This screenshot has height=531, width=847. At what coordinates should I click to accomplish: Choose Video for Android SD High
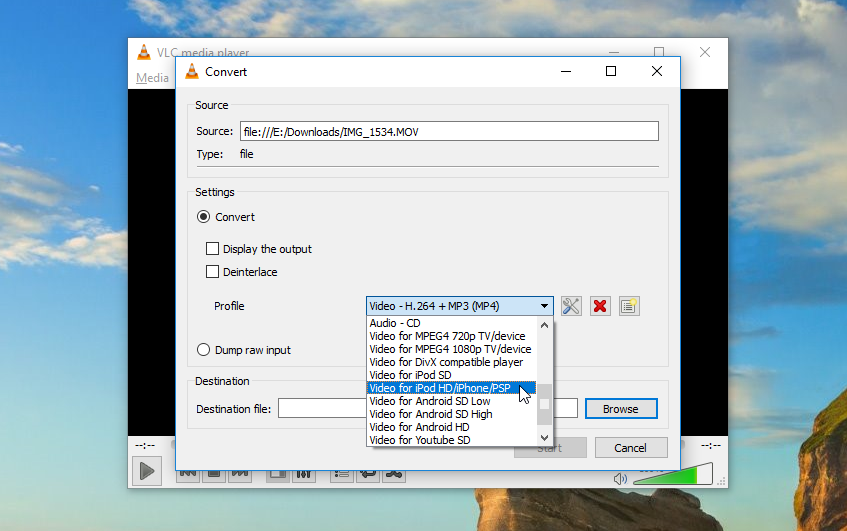point(452,414)
